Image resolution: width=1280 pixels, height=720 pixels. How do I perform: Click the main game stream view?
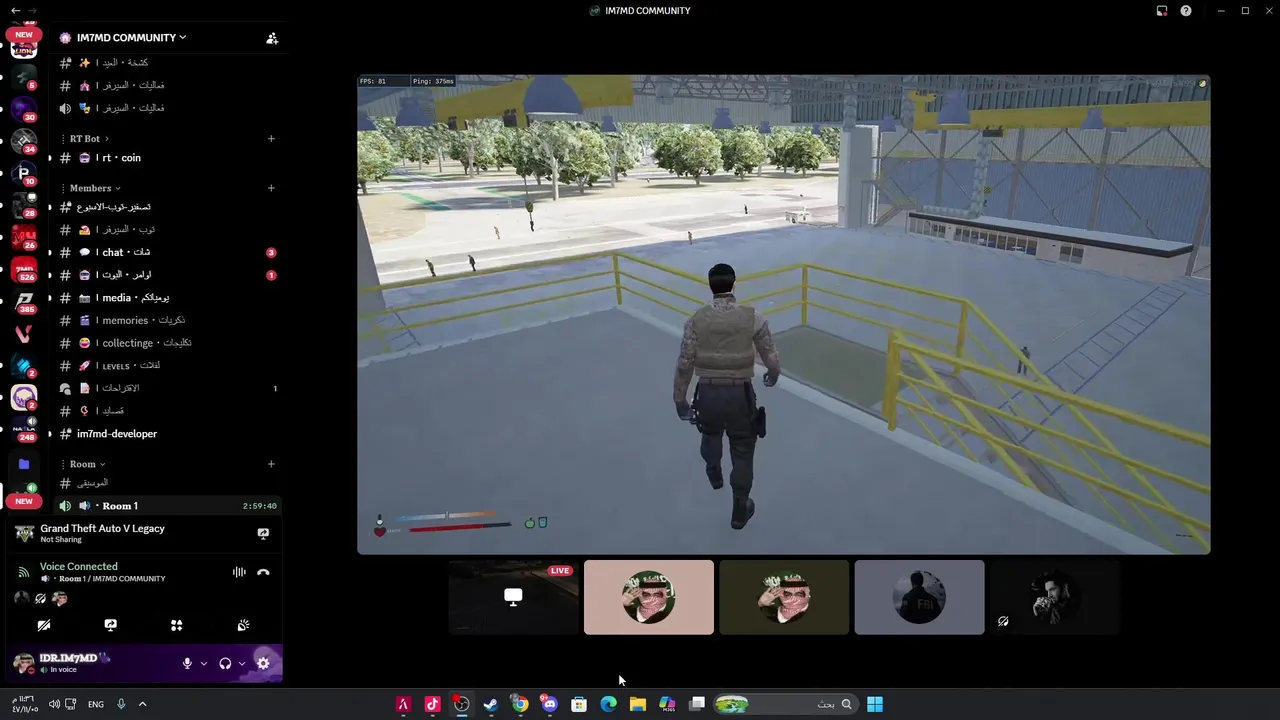[784, 315]
